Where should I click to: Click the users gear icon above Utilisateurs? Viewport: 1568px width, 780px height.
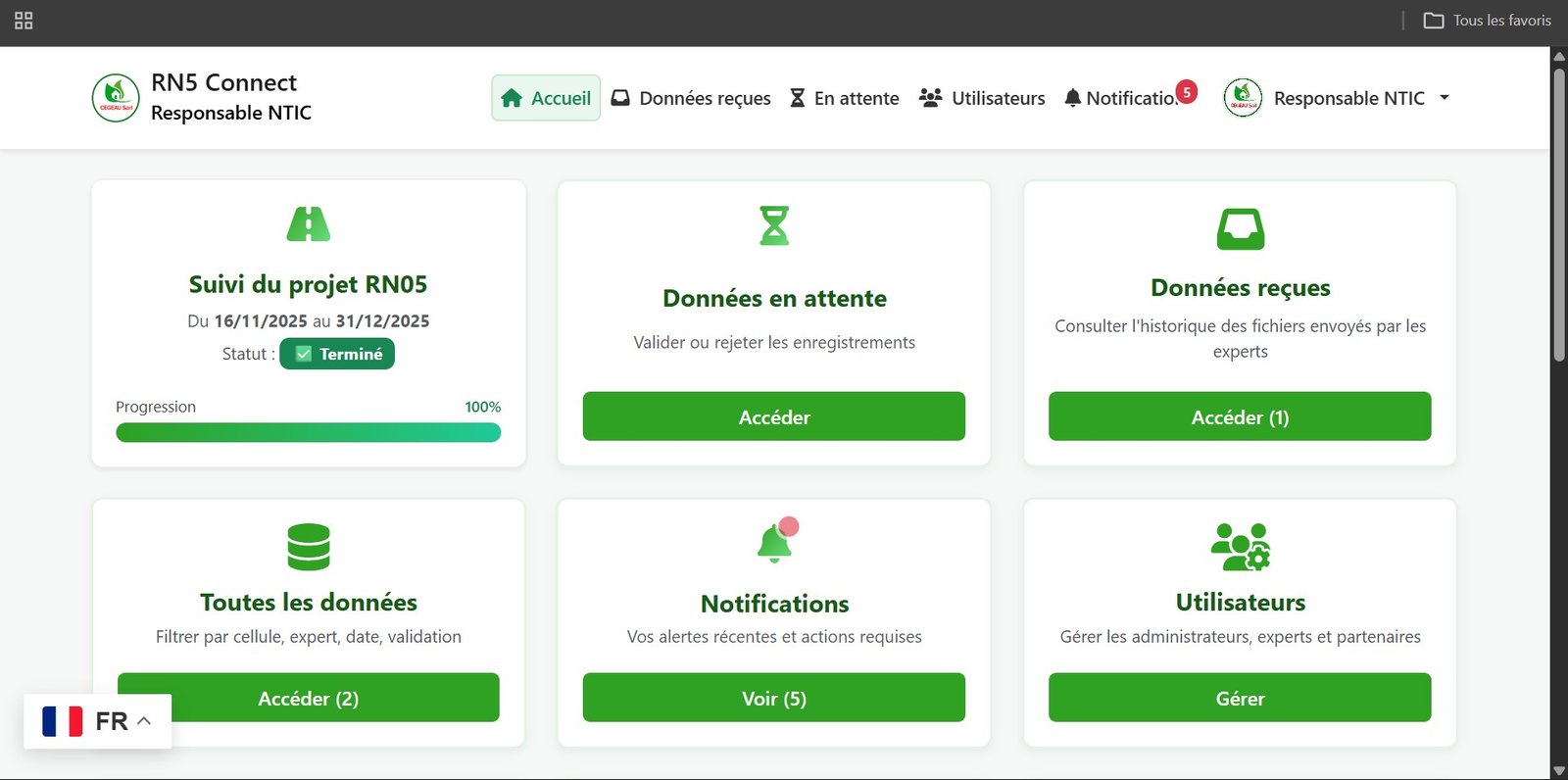pyautogui.click(x=1240, y=547)
